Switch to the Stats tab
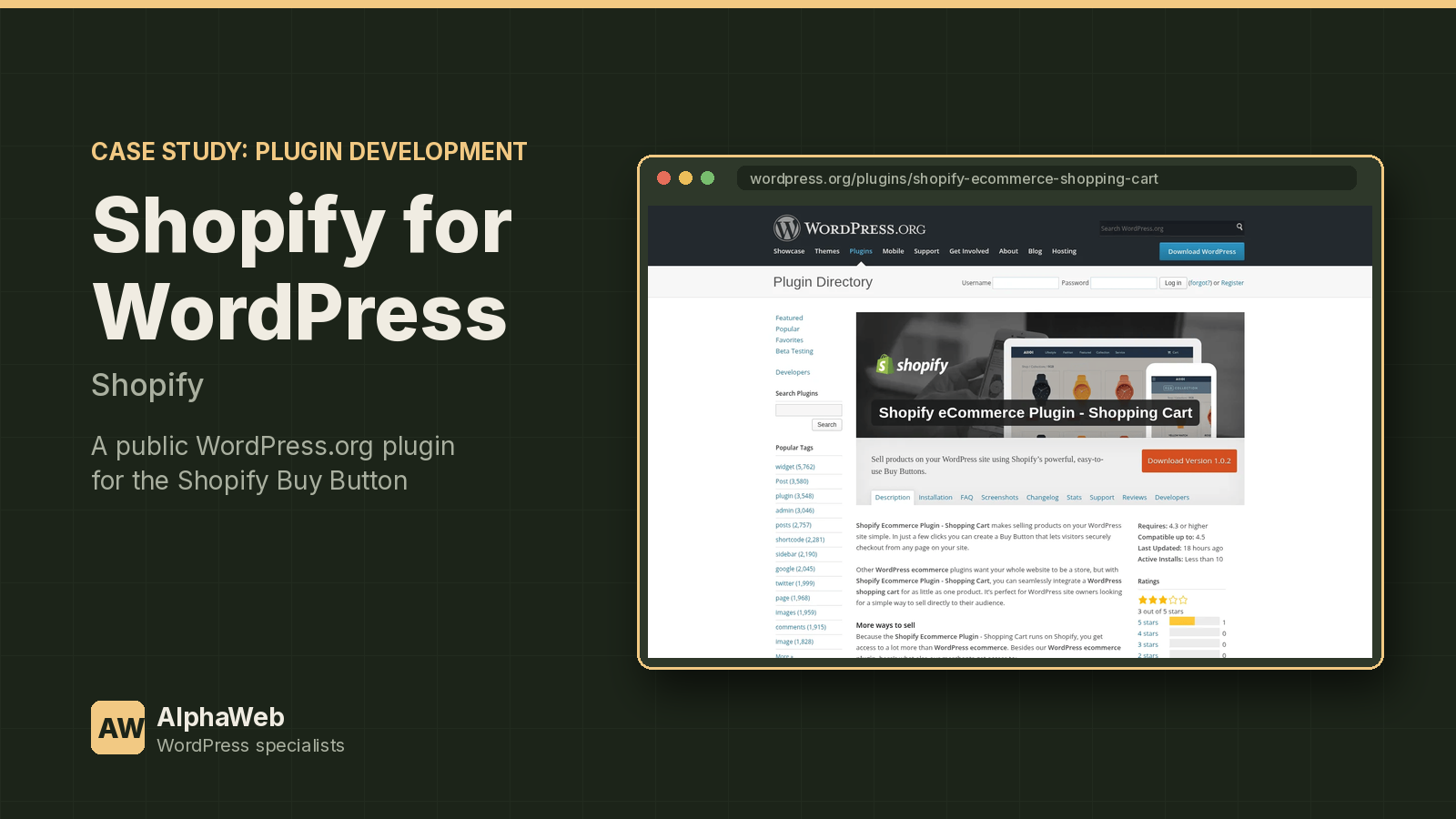 (x=1074, y=498)
